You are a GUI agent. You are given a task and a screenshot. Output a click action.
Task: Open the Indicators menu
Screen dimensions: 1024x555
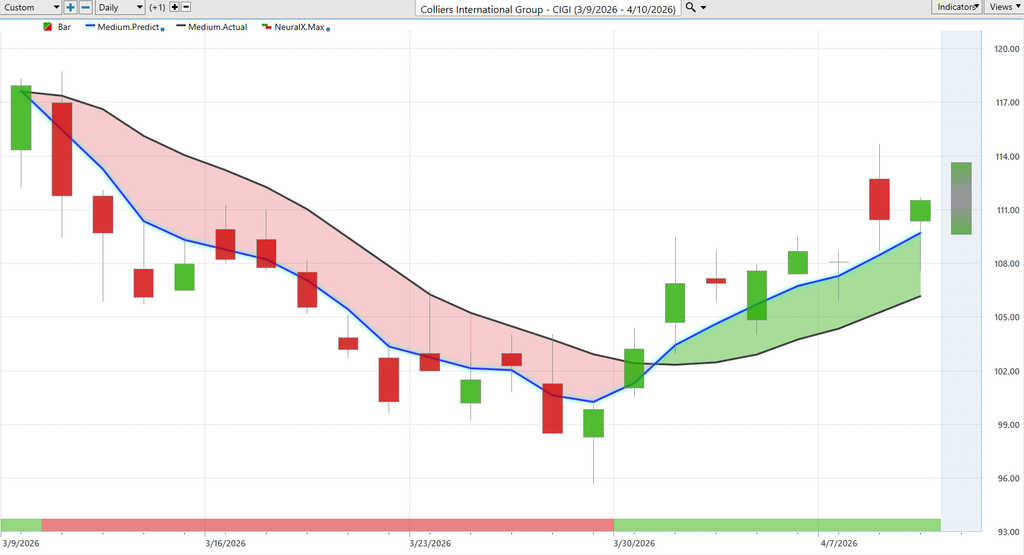[956, 7]
